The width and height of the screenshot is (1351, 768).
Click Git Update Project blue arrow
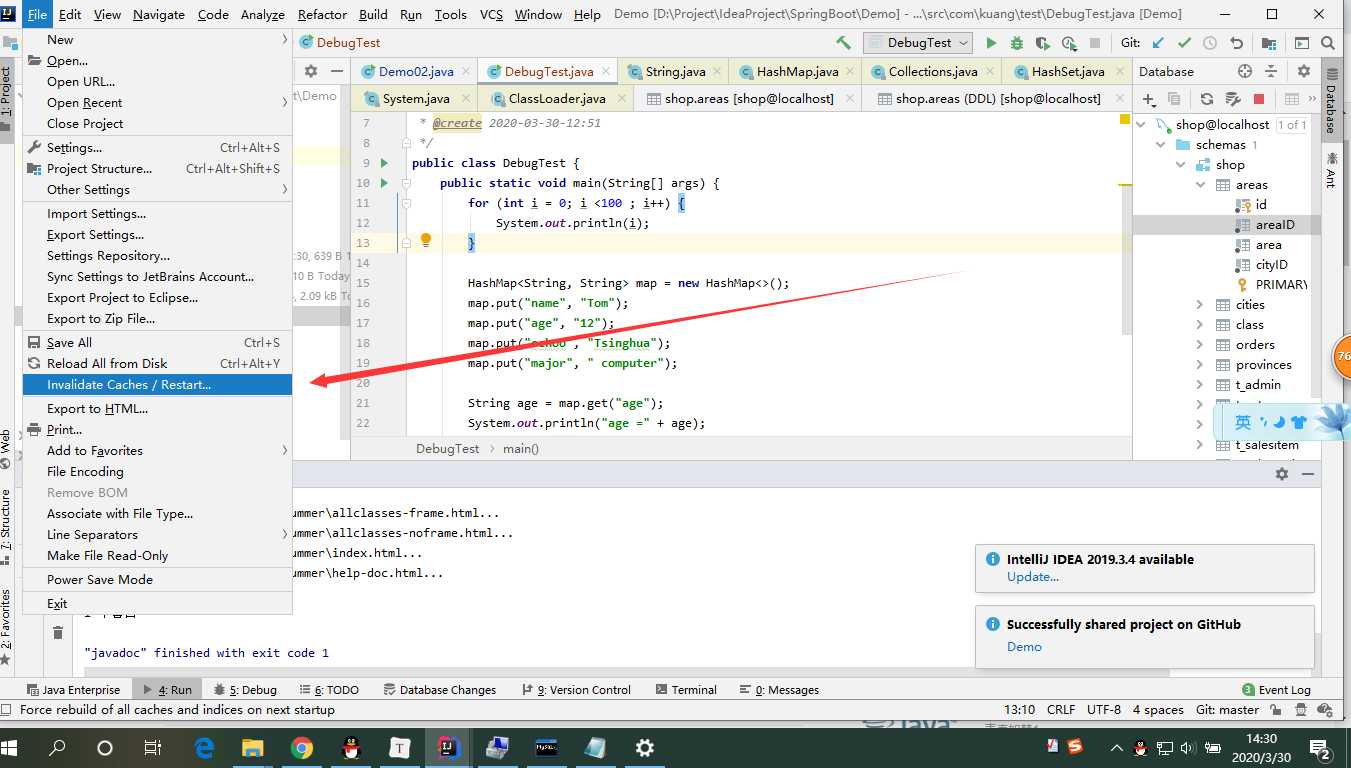pos(1158,43)
